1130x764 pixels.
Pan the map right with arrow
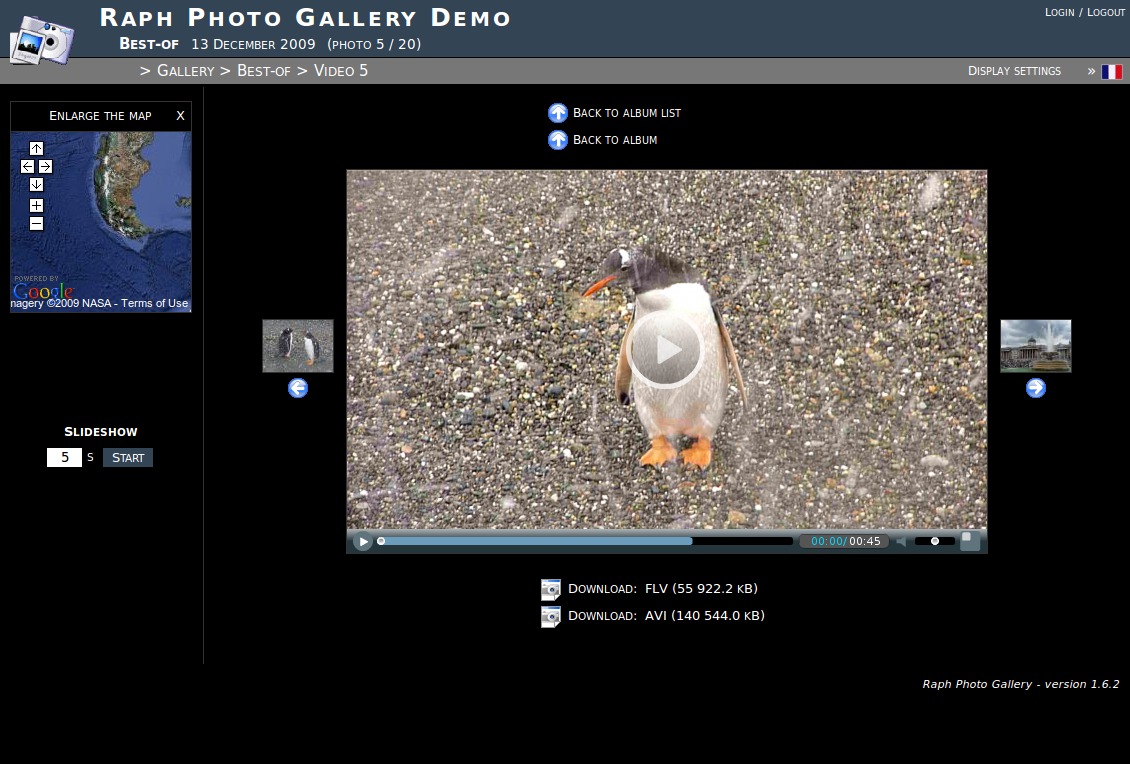coord(45,166)
